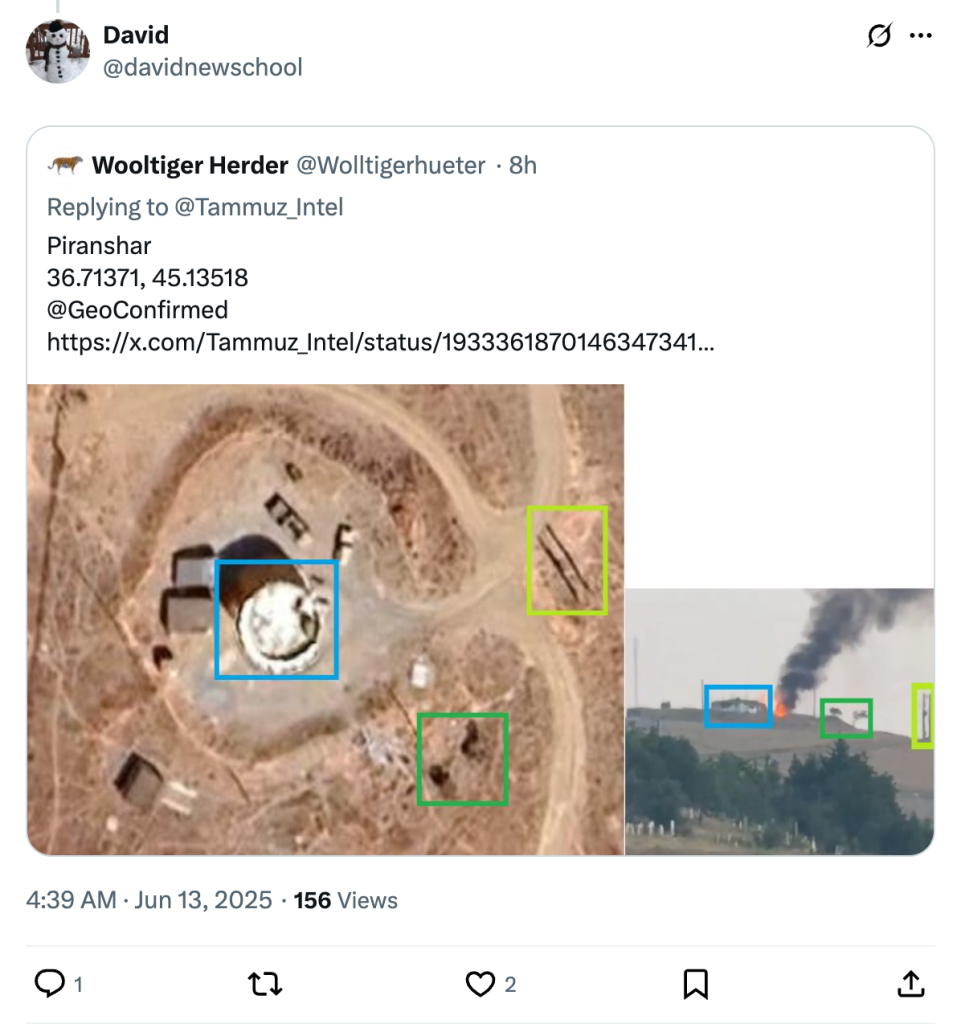The height and width of the screenshot is (1024, 961).
Task: Click the Wooltiger Herder tiger avatar
Action: click(65, 166)
